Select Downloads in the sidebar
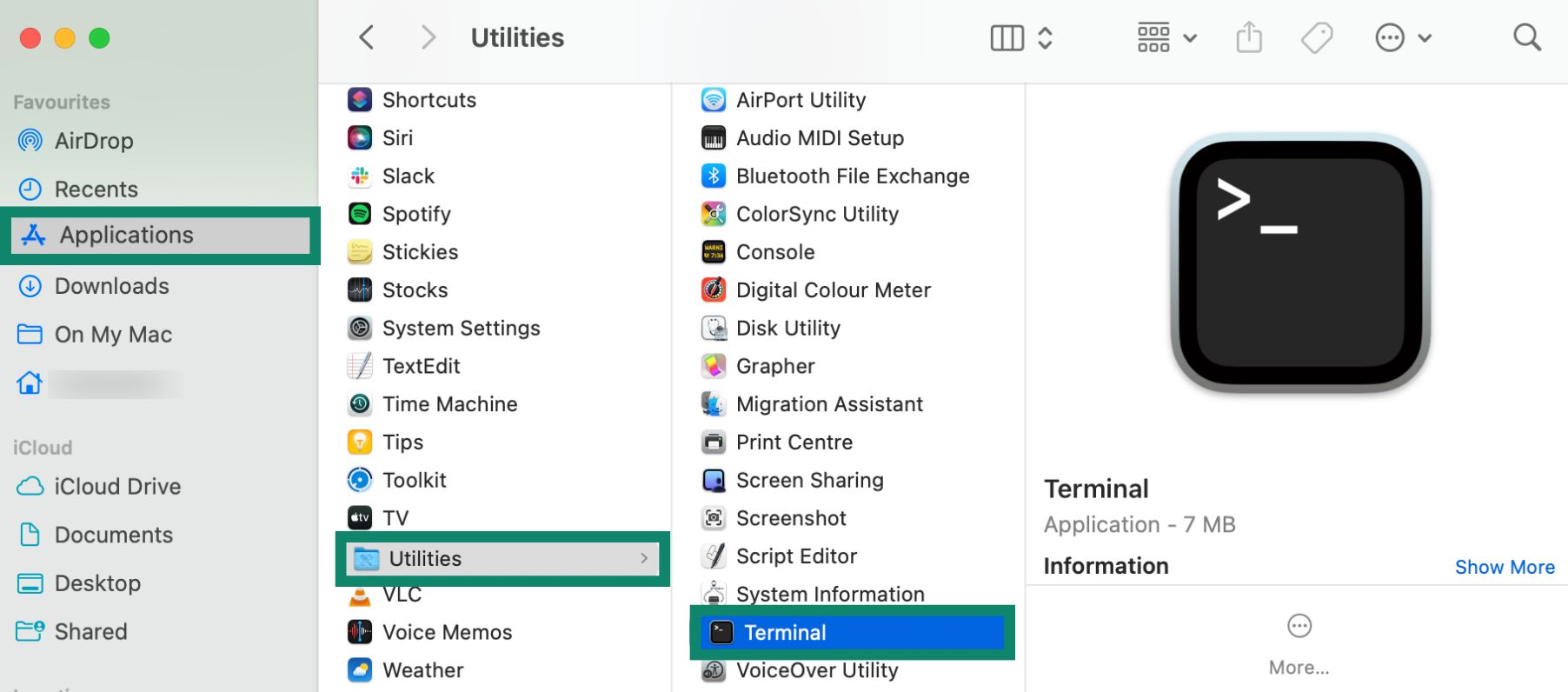 point(111,285)
